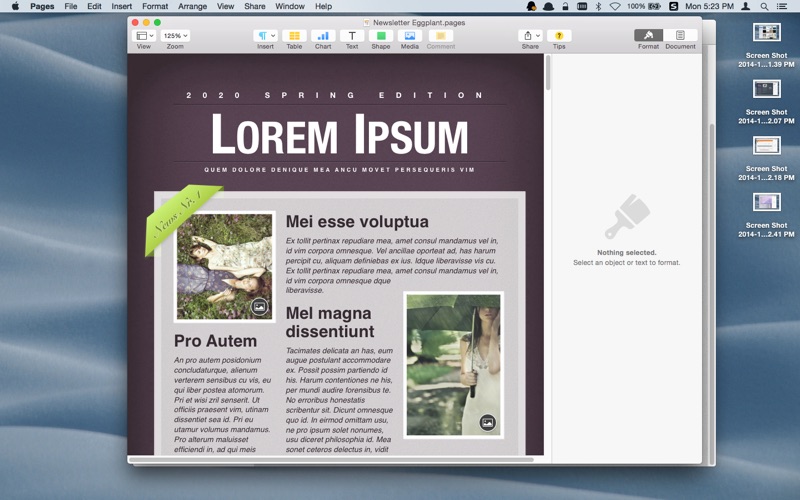Open the Arrange menu
The image size is (800, 500).
[192, 6]
